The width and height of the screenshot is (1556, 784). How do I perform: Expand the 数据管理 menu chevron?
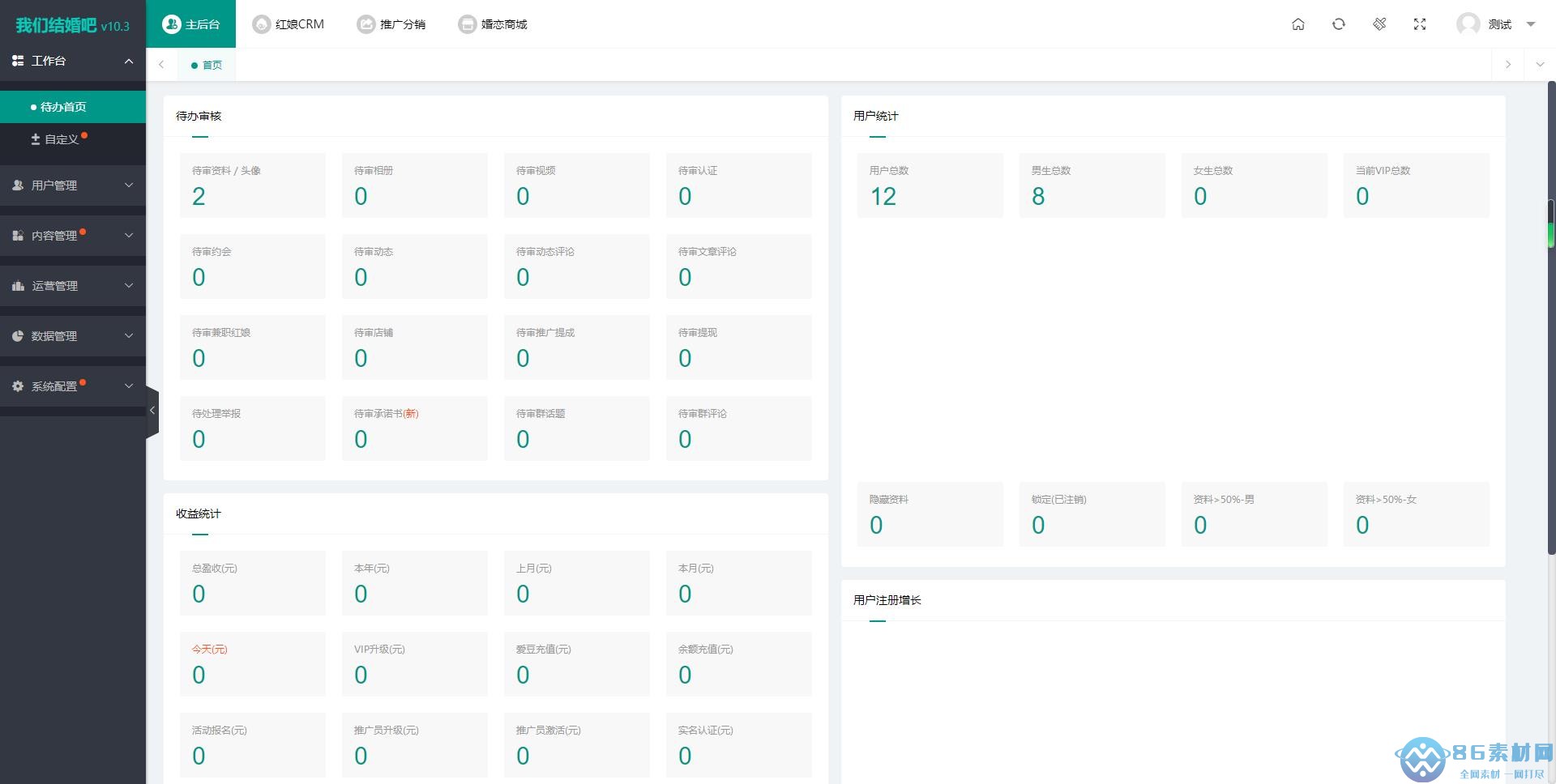pyautogui.click(x=129, y=336)
